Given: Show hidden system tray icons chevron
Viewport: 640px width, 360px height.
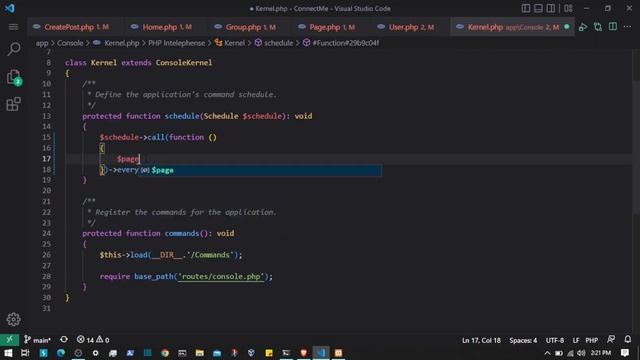Looking at the screenshot, I should (547, 353).
